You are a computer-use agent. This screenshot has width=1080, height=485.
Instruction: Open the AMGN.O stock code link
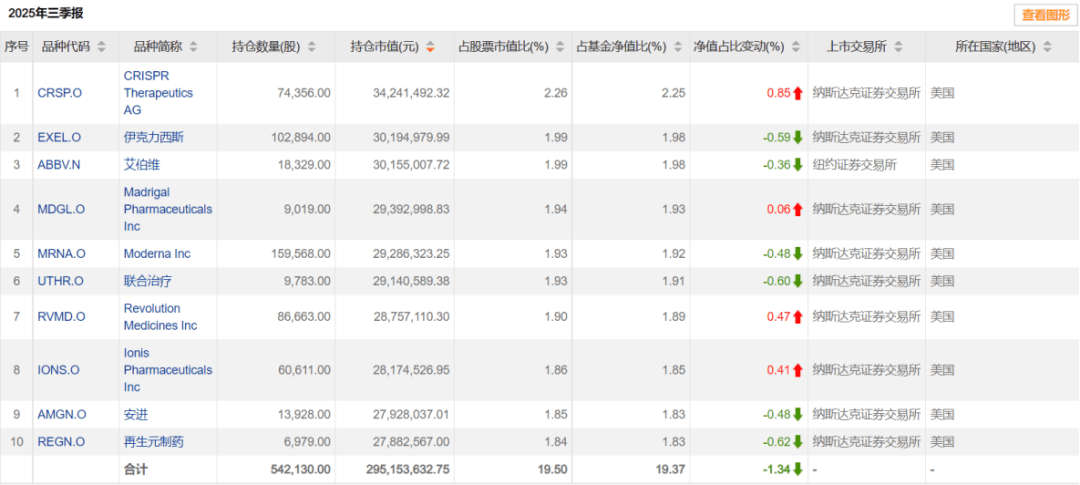coord(62,415)
